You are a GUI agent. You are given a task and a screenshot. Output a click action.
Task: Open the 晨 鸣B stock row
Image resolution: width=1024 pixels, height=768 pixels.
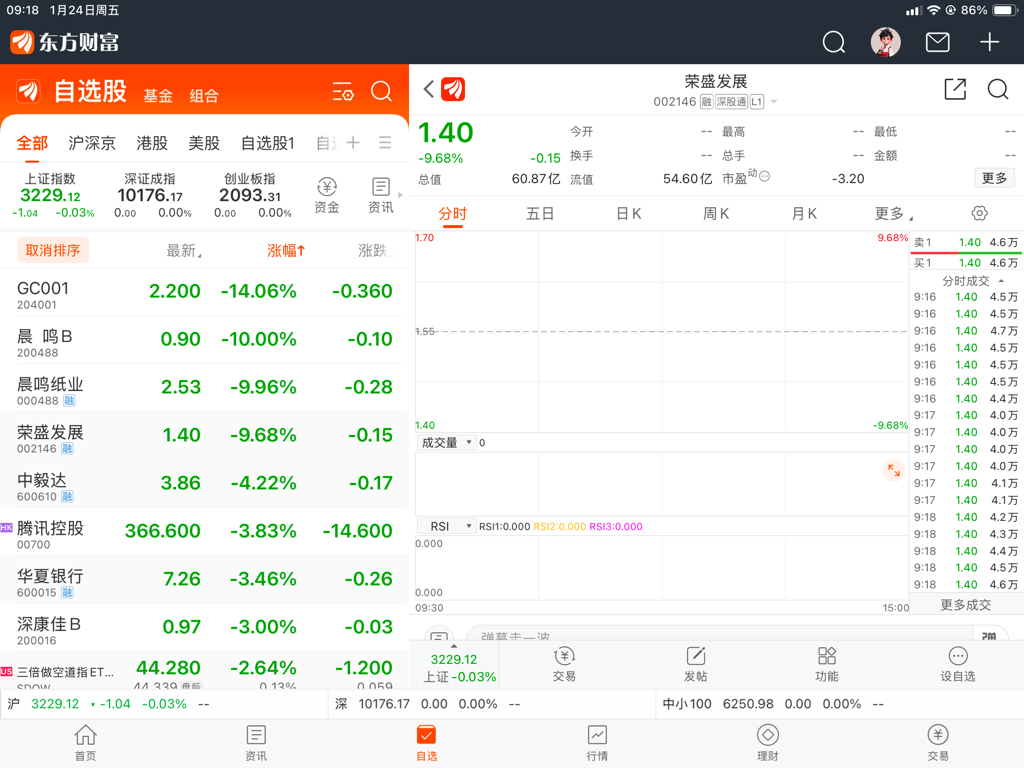204,340
